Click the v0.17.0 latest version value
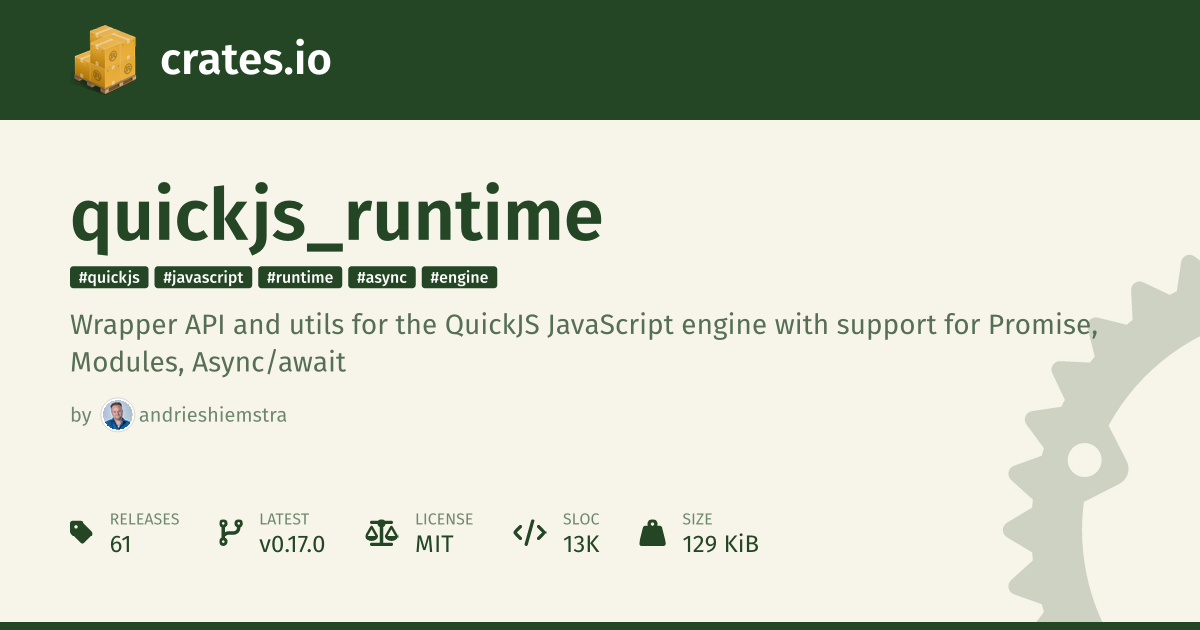Viewport: 1200px width, 630px height. [x=292, y=544]
